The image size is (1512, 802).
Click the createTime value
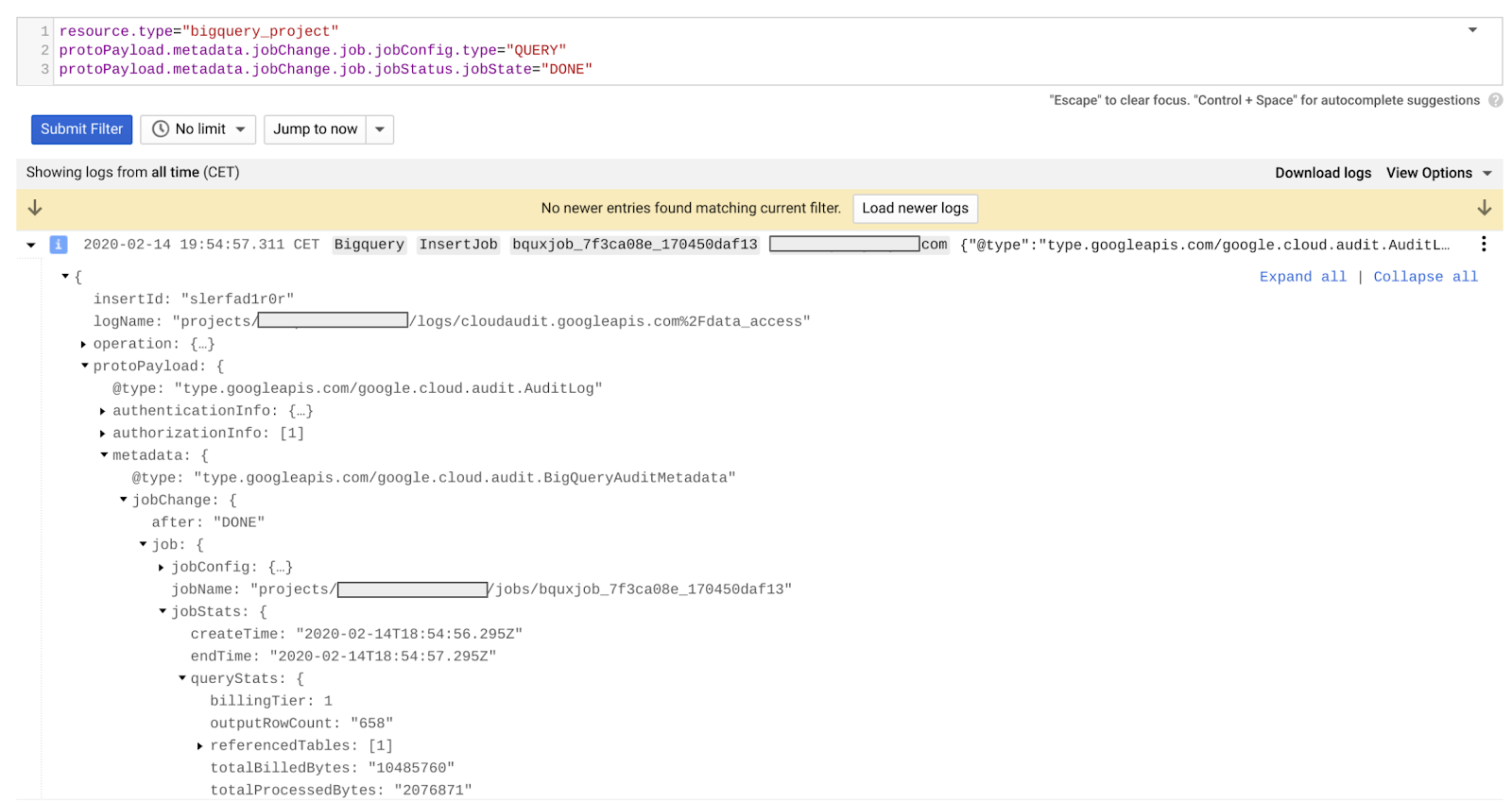(x=409, y=634)
